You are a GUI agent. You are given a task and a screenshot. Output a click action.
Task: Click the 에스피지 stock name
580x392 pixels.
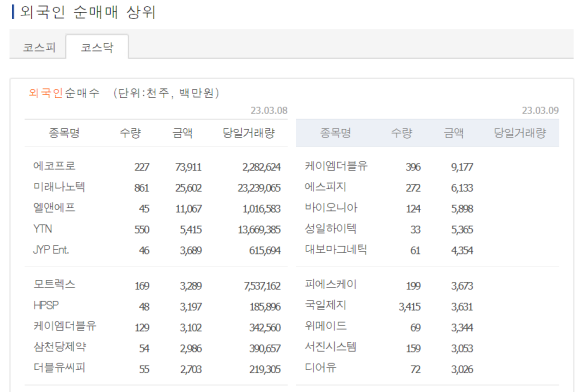click(x=326, y=187)
